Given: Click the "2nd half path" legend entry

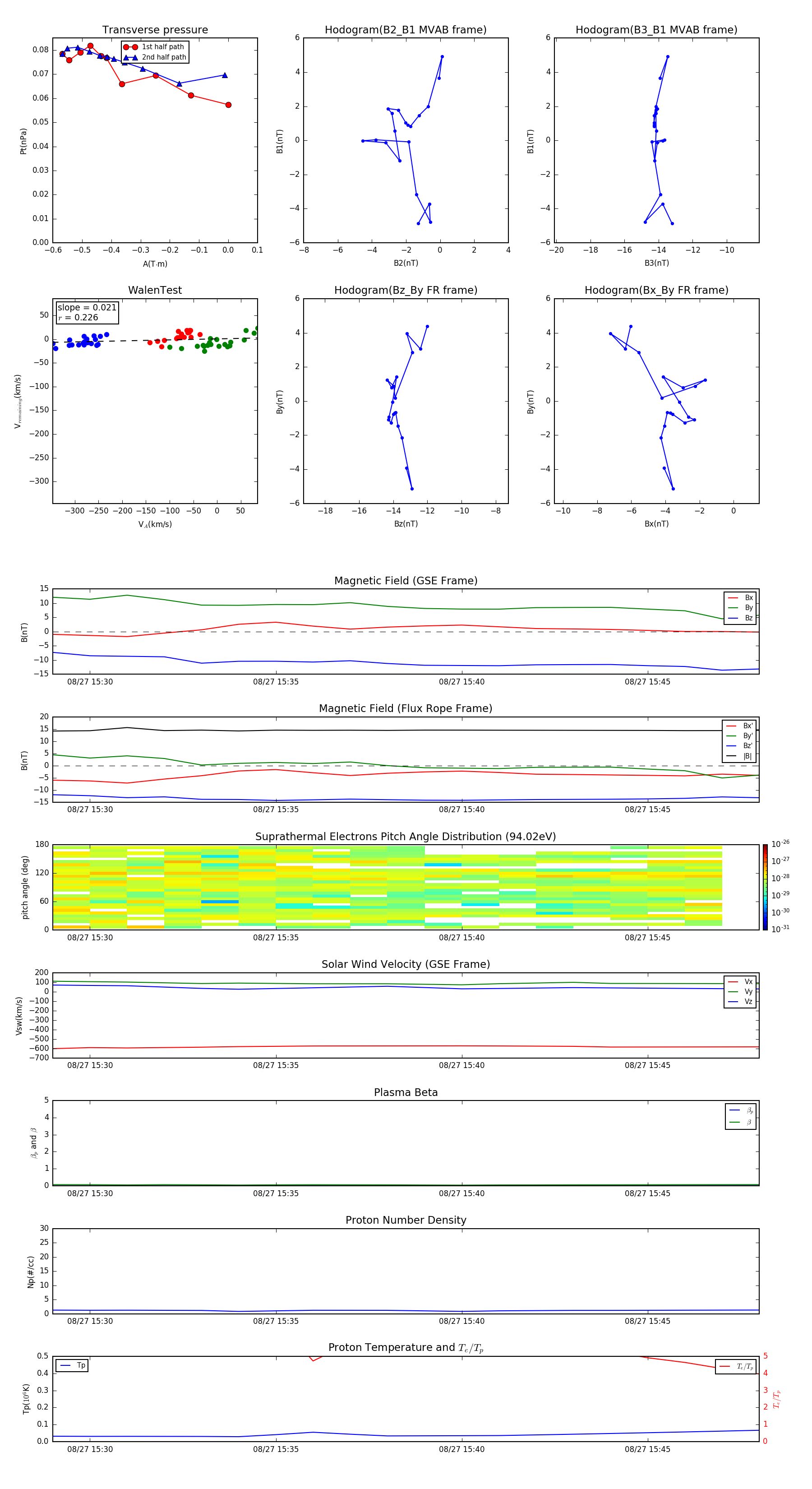Looking at the screenshot, I should click(x=154, y=57).
